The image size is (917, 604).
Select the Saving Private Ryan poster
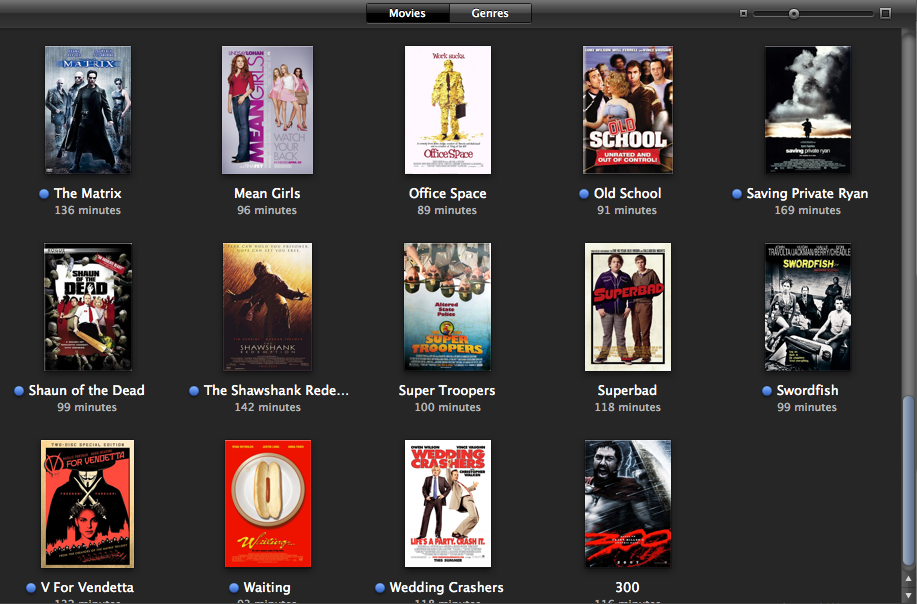coord(808,109)
